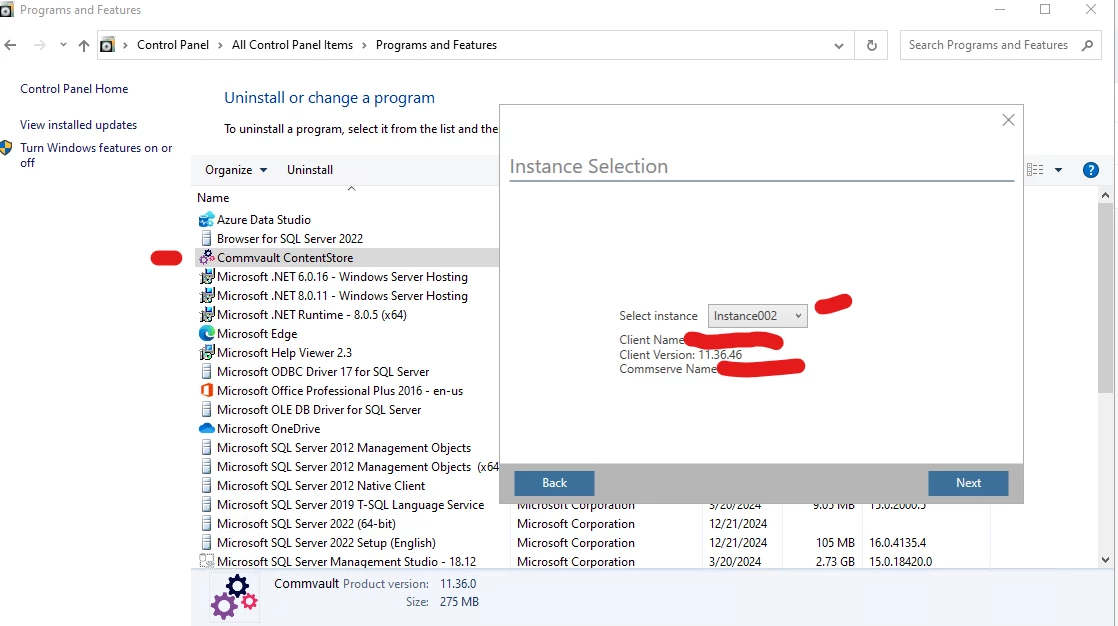The height and width of the screenshot is (626, 1118).
Task: Click the Microsoft Help Viewer 2.3 icon
Action: (x=206, y=352)
